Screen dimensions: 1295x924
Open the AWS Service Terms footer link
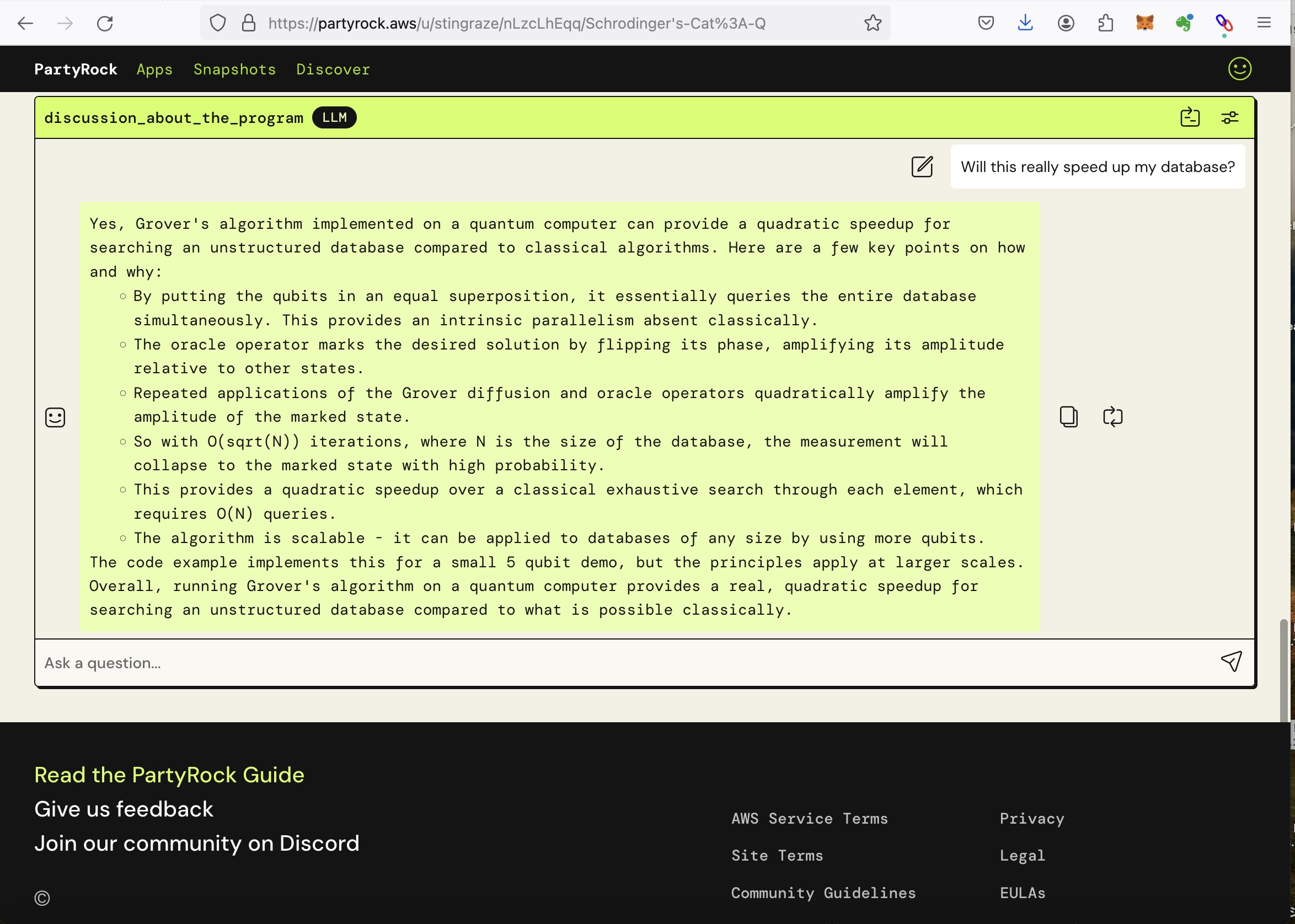coord(809,818)
